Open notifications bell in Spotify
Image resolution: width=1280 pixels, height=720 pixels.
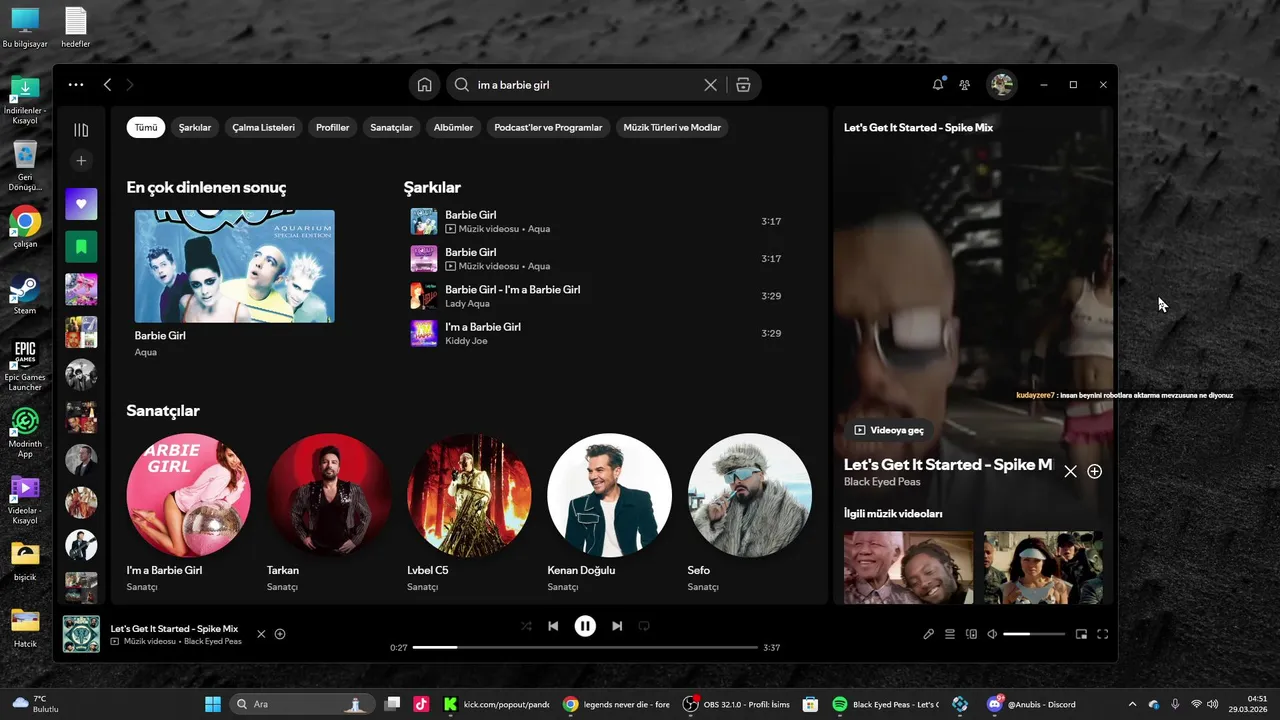[938, 85]
